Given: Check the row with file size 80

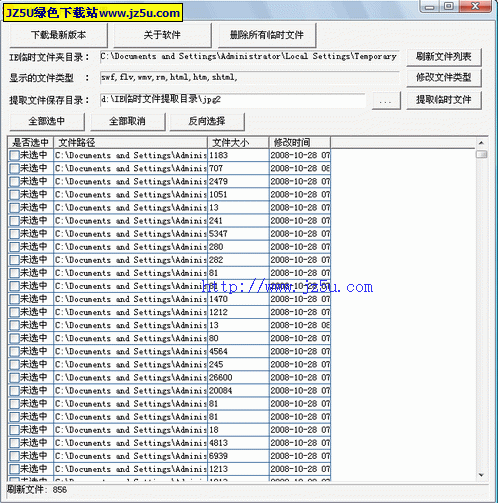Looking at the screenshot, I should point(14,338).
